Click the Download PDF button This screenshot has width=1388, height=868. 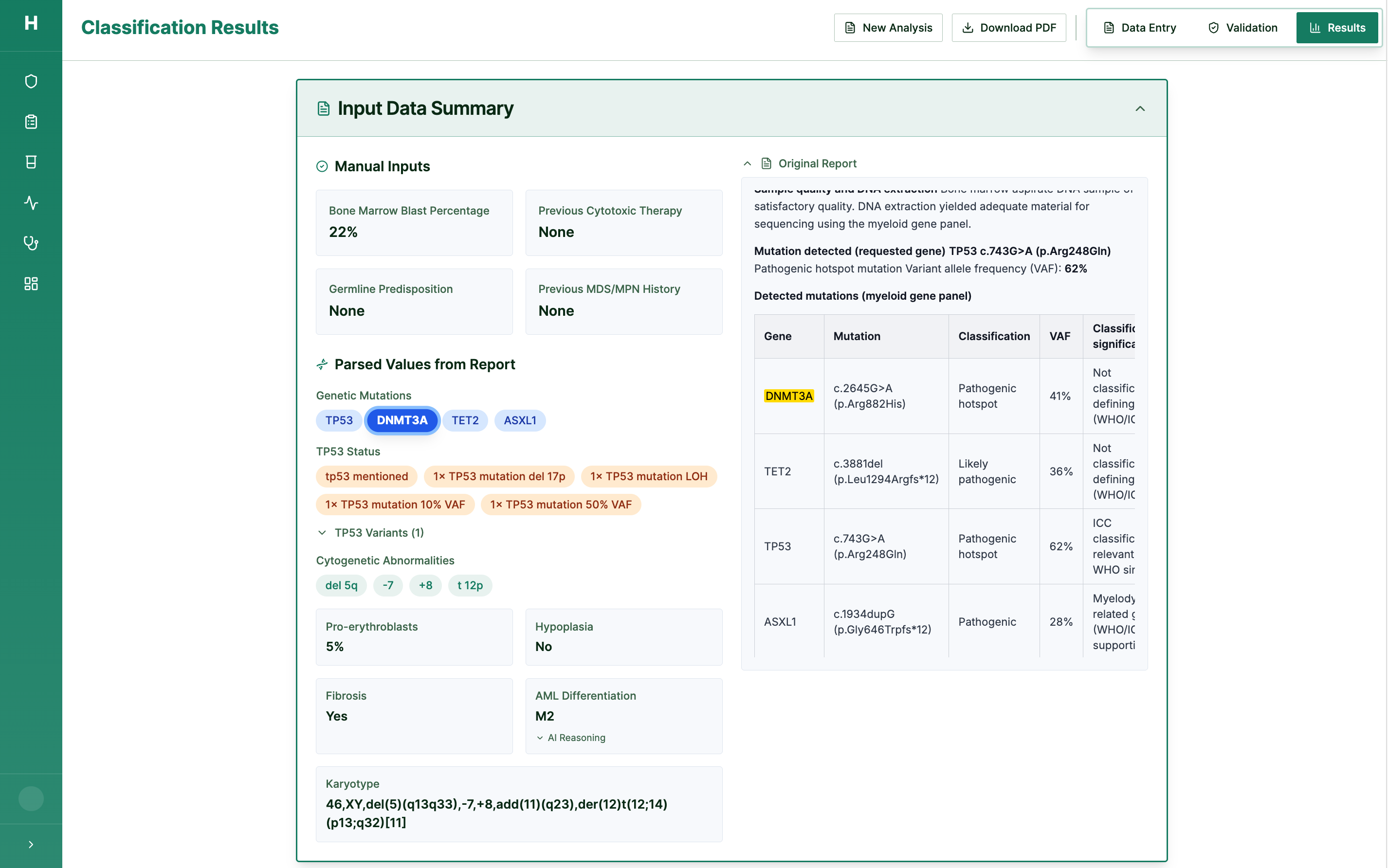[1008, 28]
